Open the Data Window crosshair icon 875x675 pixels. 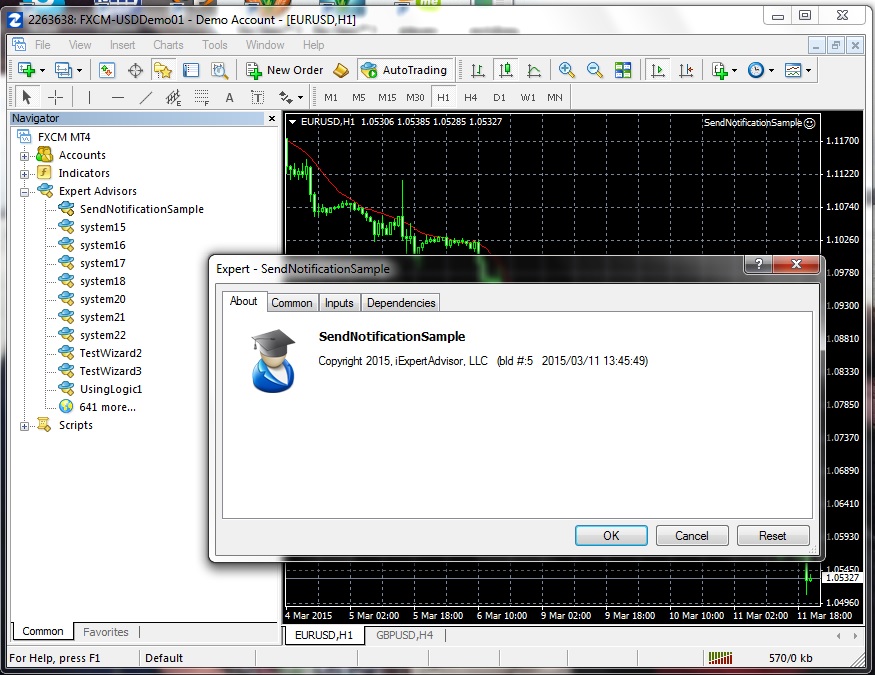[x=135, y=70]
